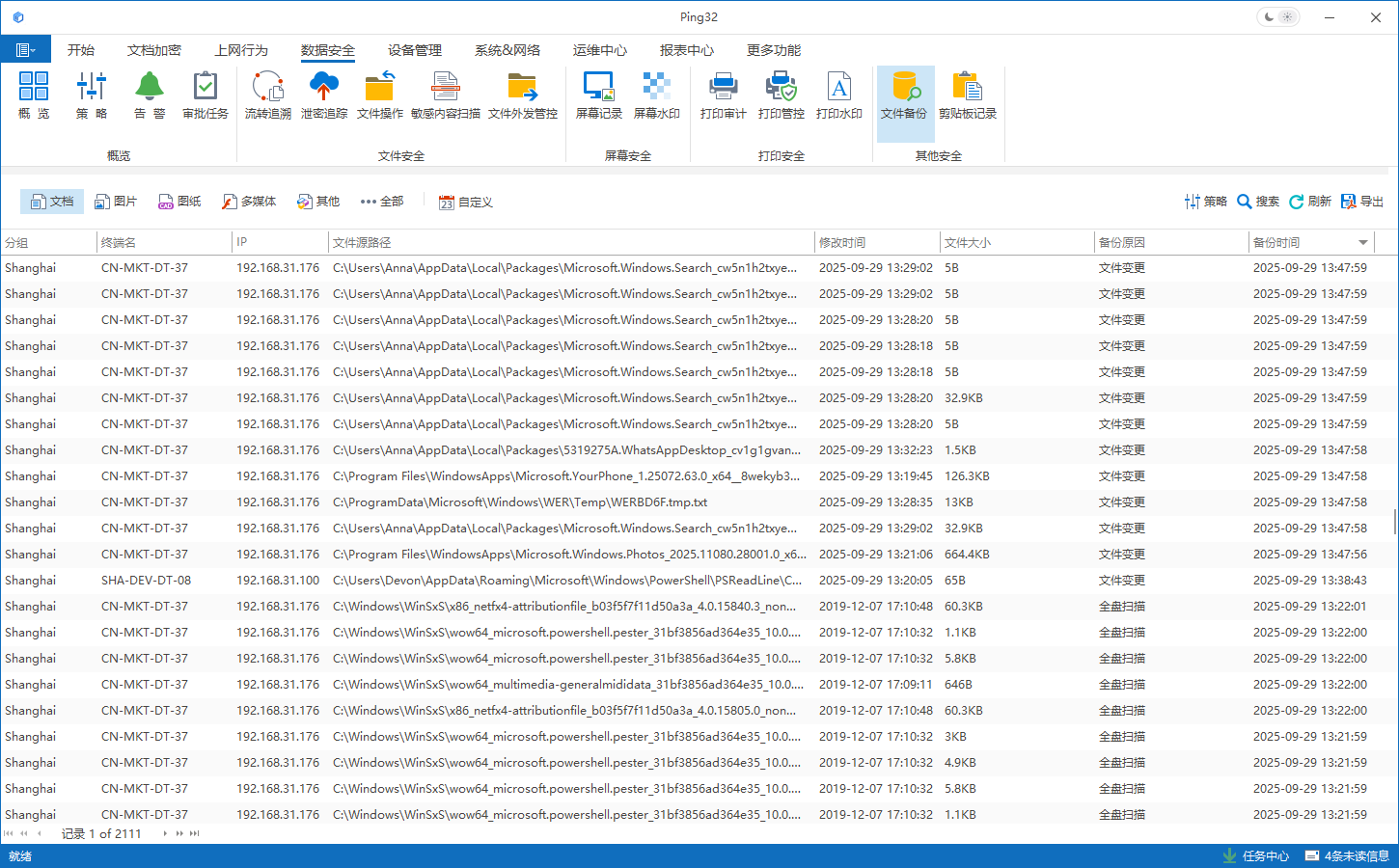Select the 屏幕水印 screen watermark icon
The image size is (1399, 868).
(x=656, y=95)
